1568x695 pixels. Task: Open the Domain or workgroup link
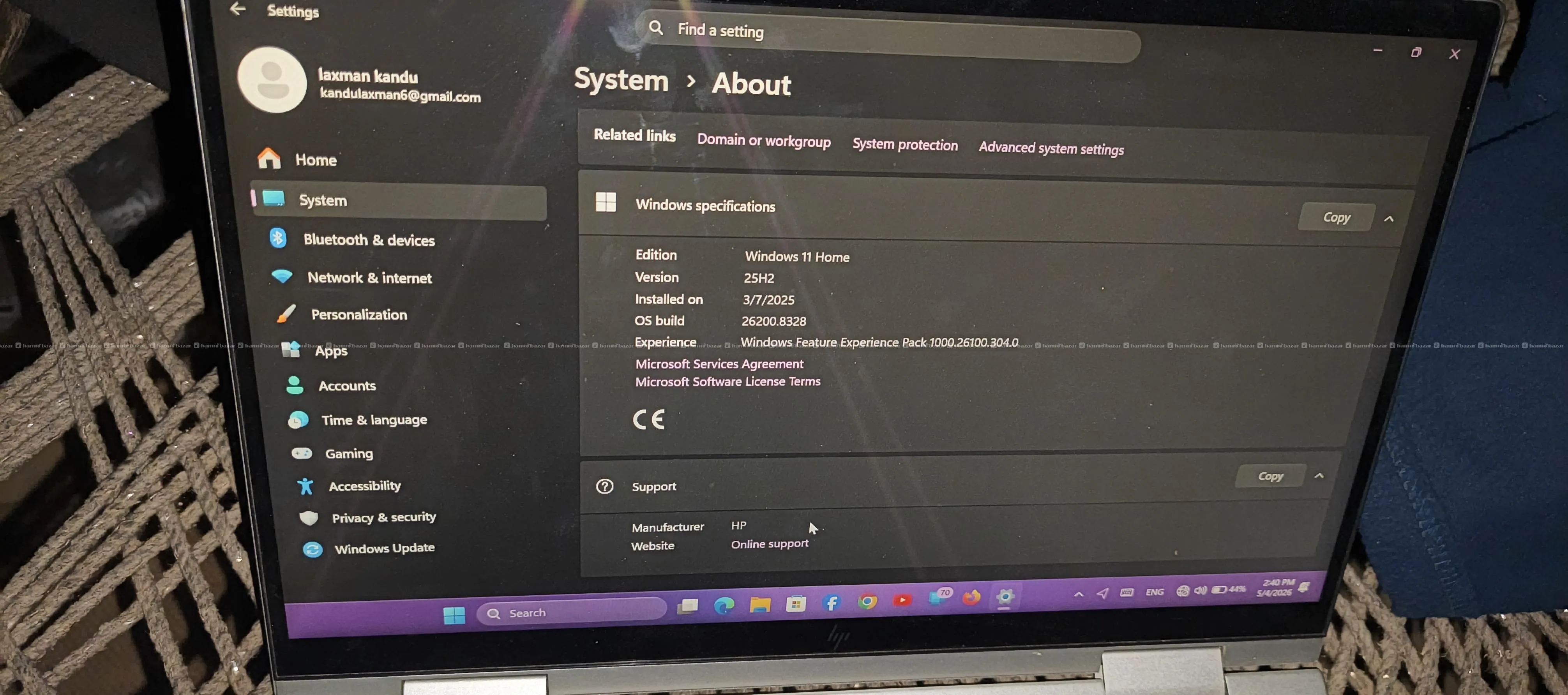tap(764, 140)
